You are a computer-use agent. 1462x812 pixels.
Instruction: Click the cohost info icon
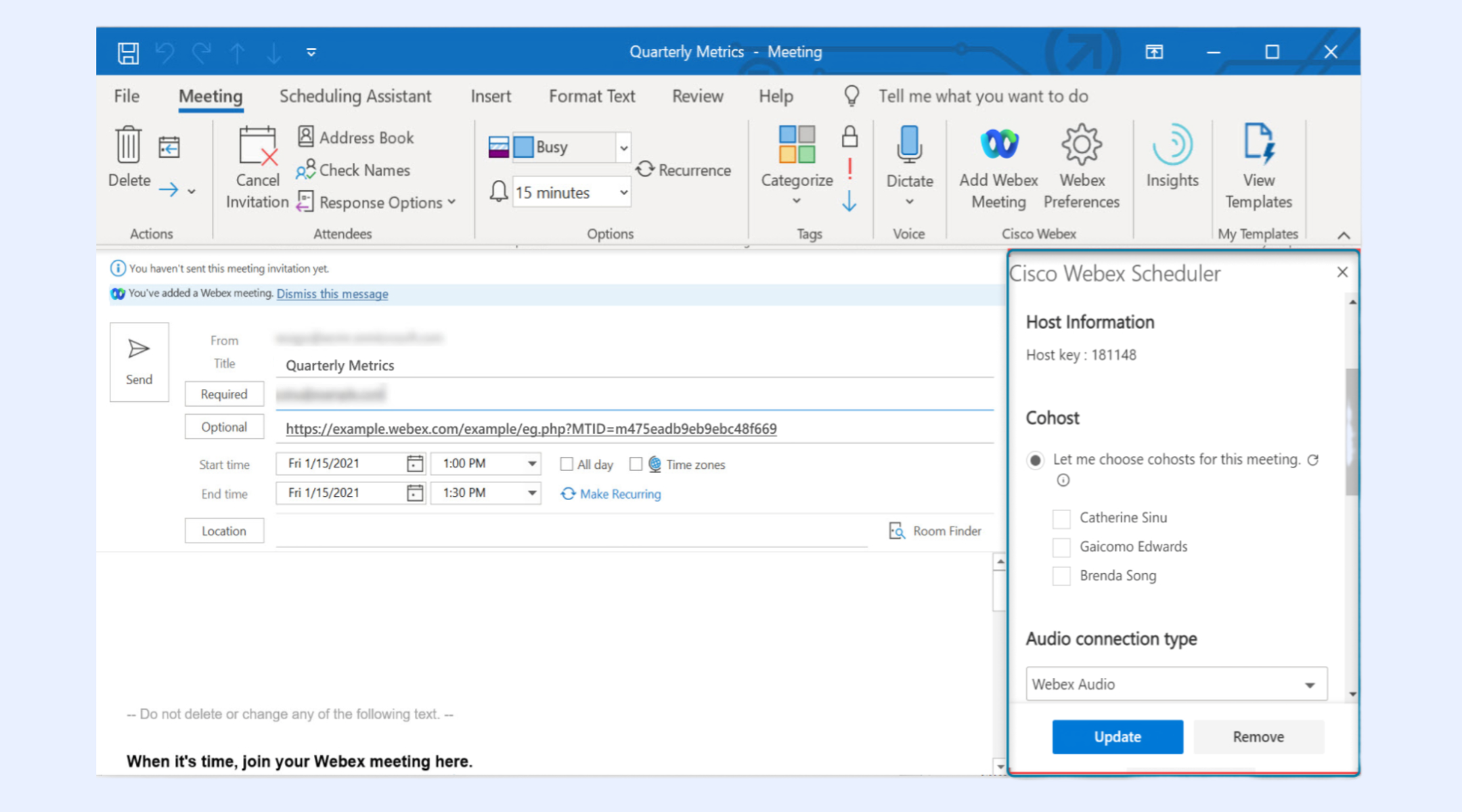1063,480
